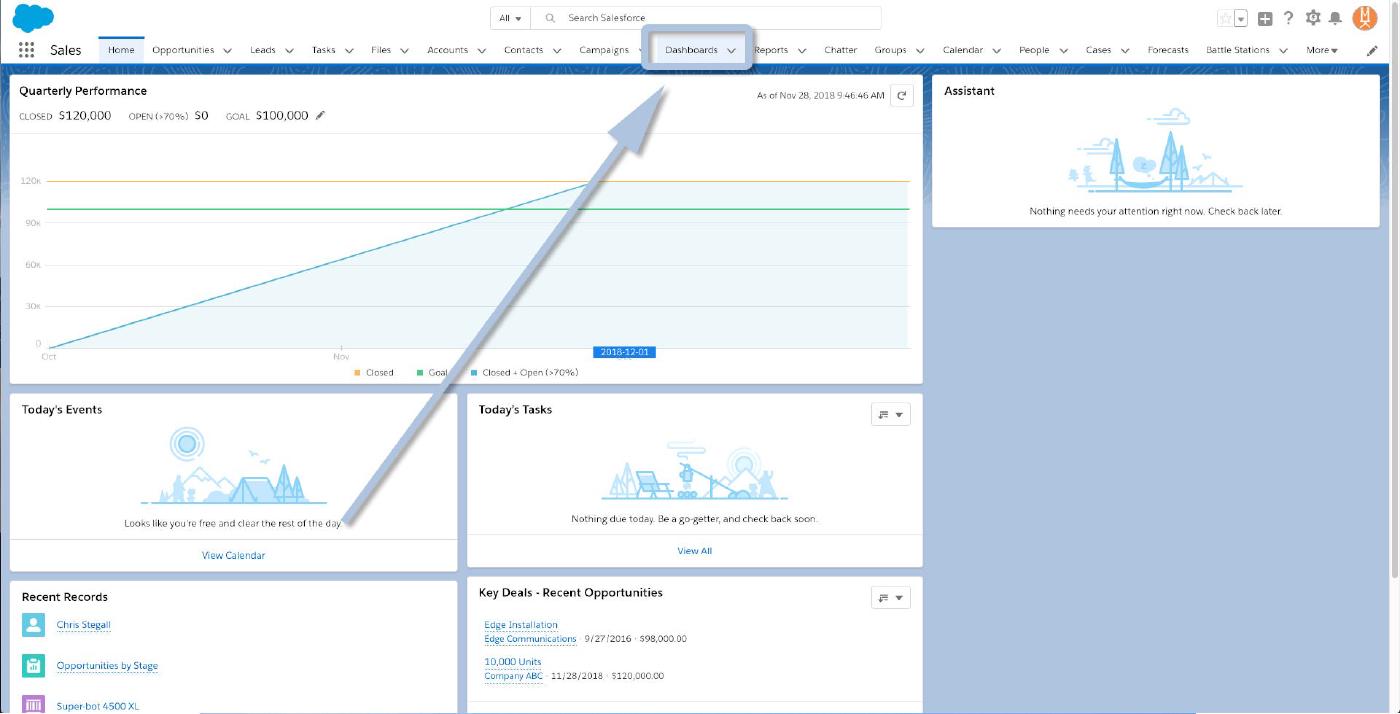Open Today's Tasks filter dropdown
1400x714 pixels.
pyautogui.click(x=890, y=414)
